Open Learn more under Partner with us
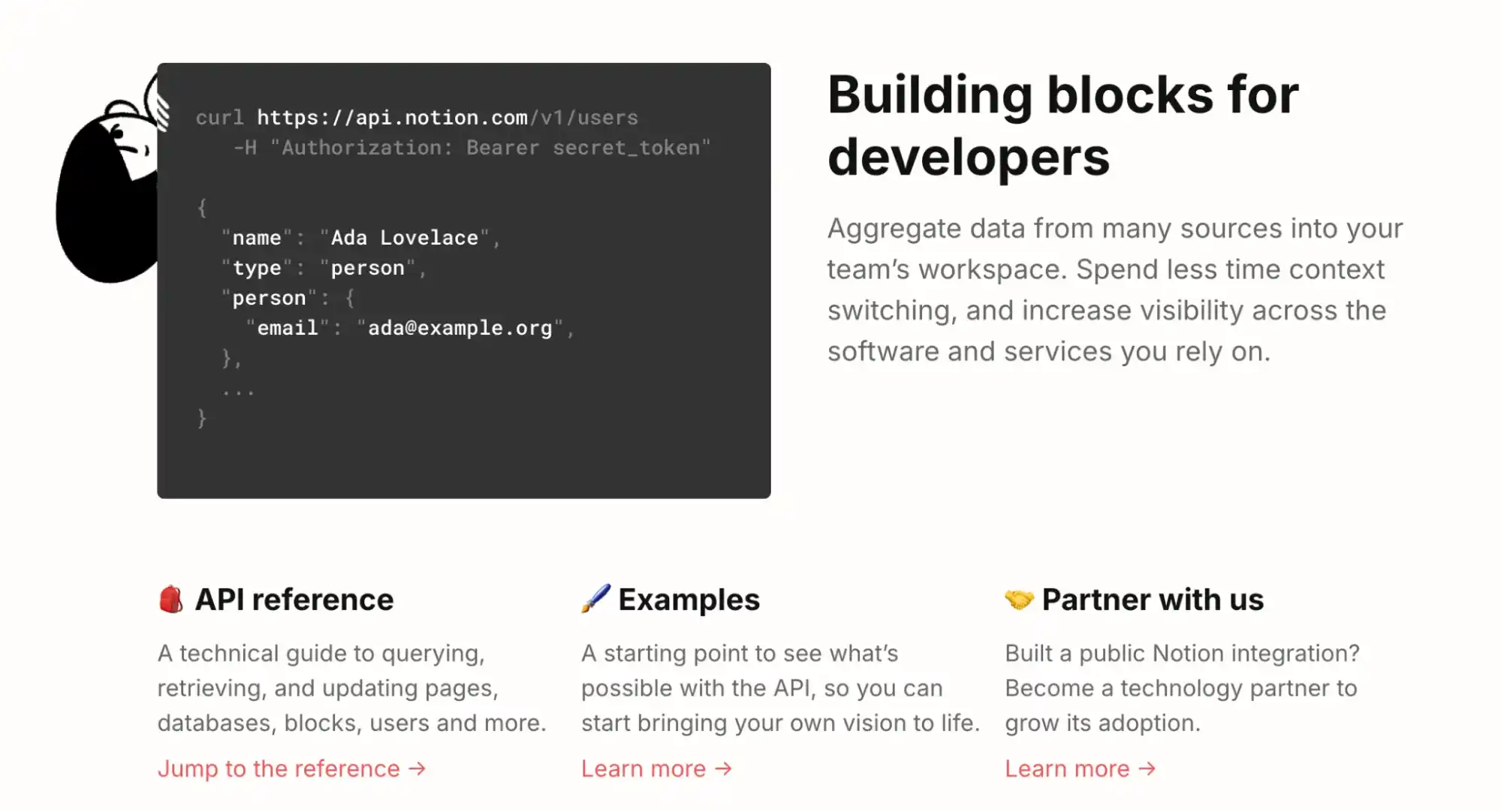 1066,768
